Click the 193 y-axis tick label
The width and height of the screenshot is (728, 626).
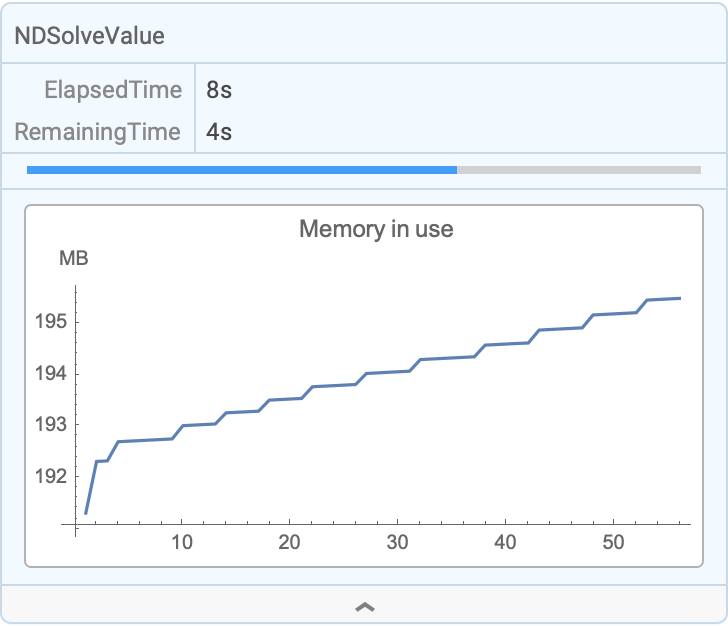50,424
